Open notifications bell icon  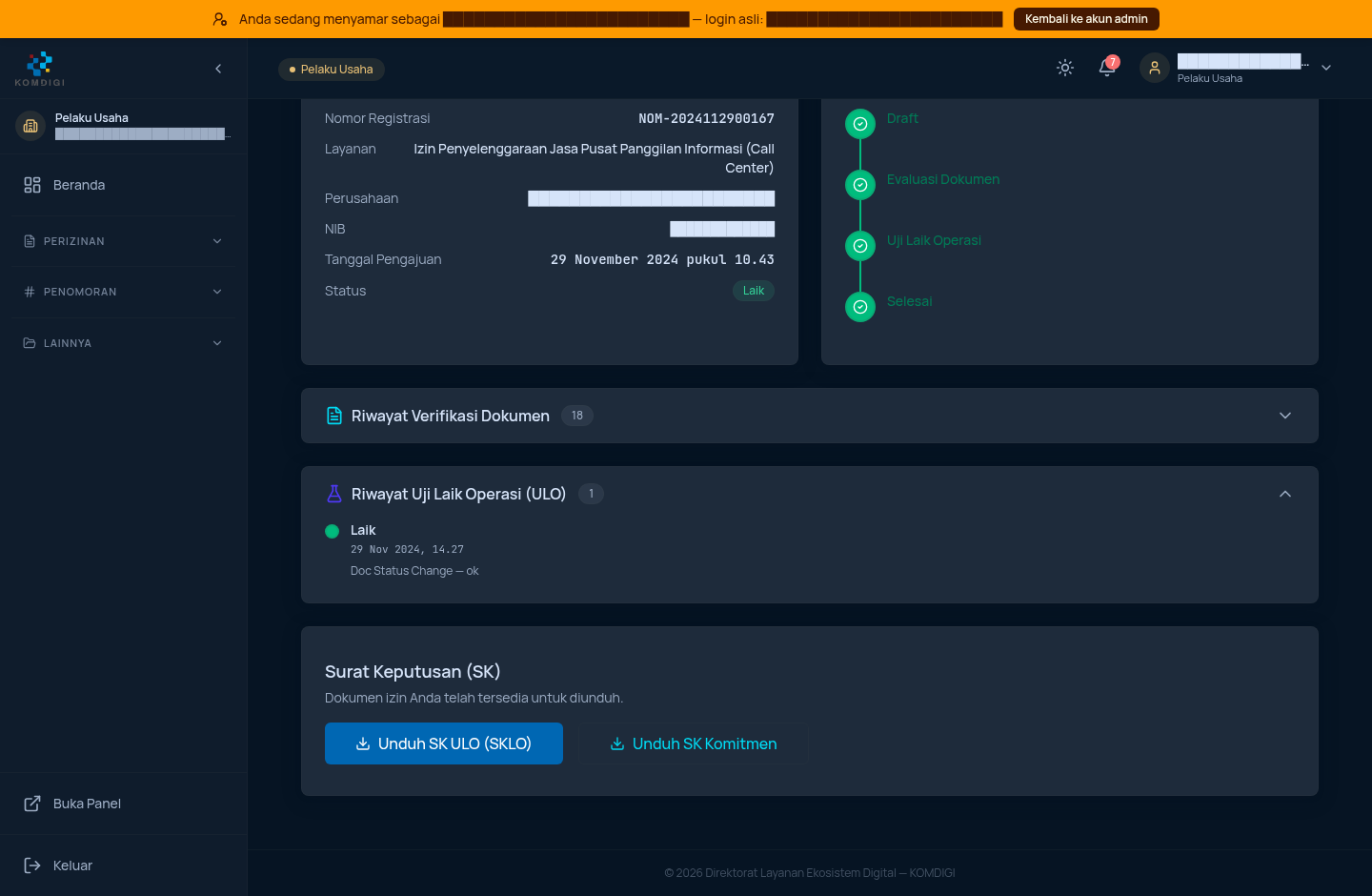coord(1107,68)
